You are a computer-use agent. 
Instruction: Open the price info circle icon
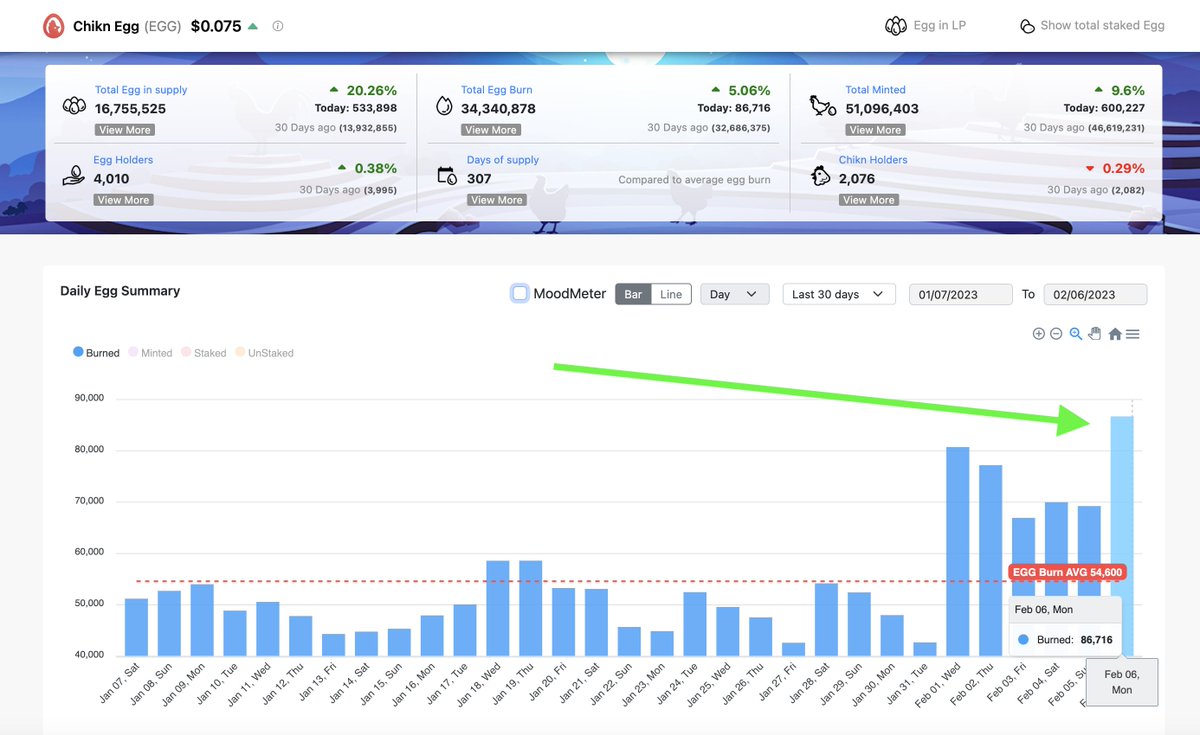coord(278,26)
